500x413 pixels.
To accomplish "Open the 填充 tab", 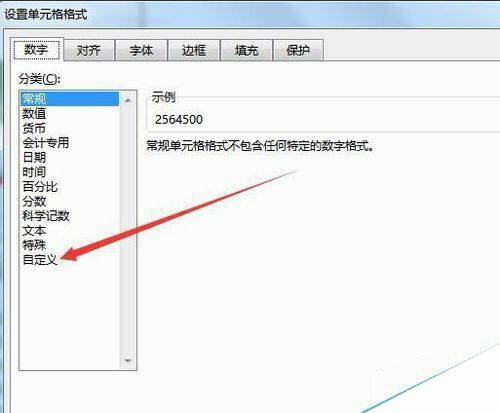I will tap(246, 50).
